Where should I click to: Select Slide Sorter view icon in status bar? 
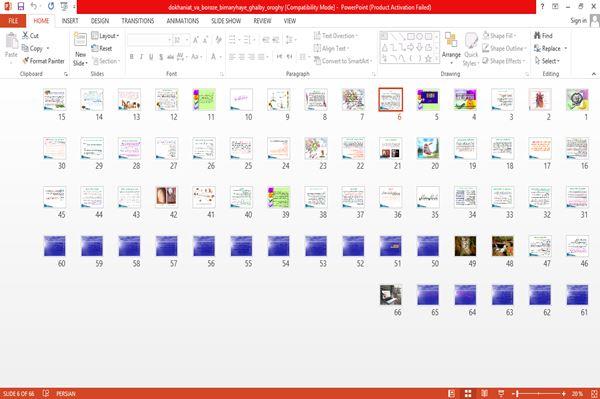(468, 393)
